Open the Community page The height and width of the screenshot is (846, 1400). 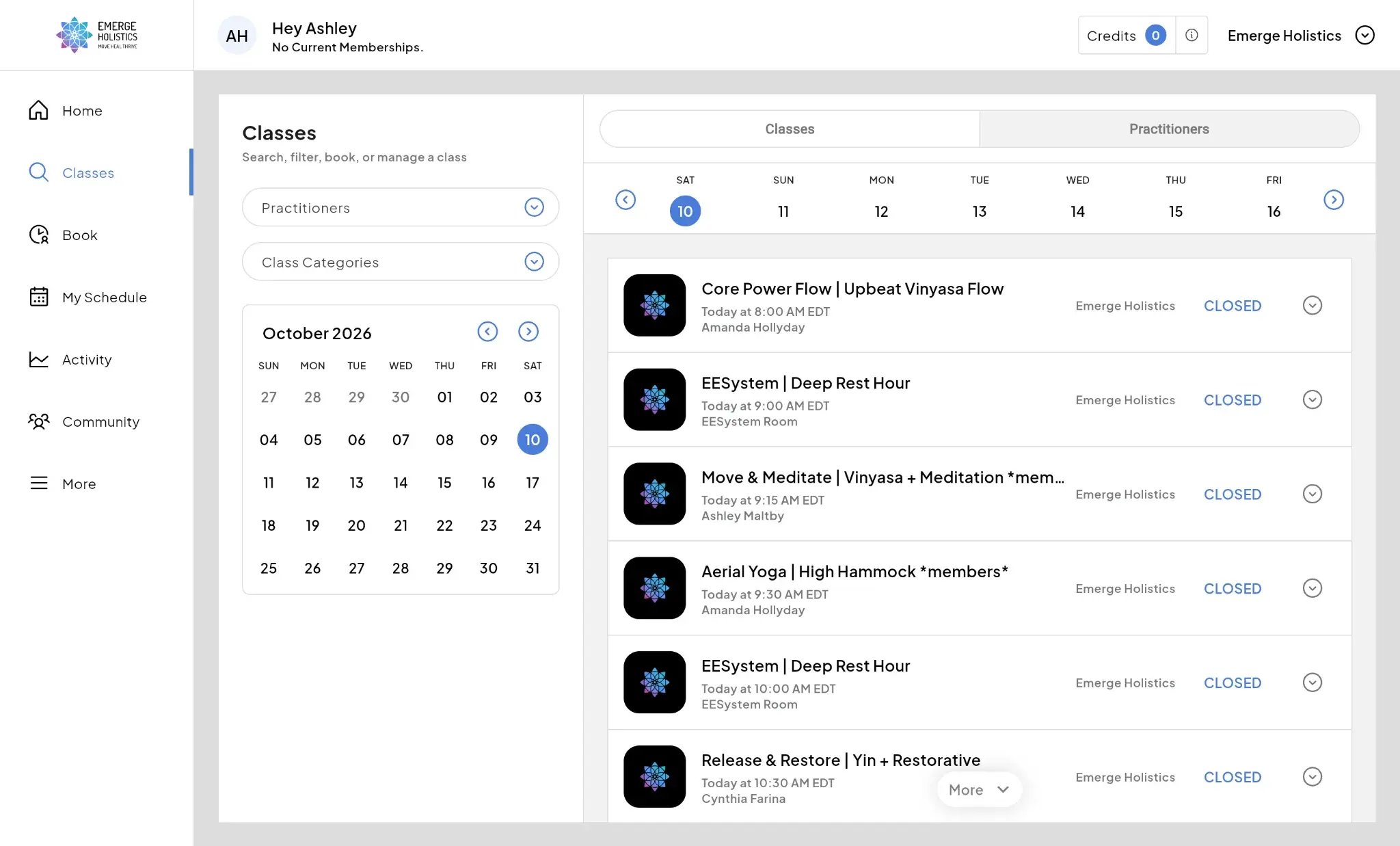(x=83, y=421)
